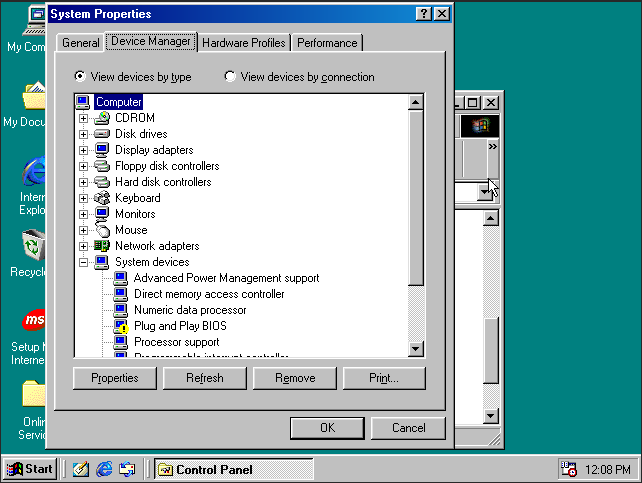Click the Display adapters icon
642x483 pixels.
pos(102,150)
